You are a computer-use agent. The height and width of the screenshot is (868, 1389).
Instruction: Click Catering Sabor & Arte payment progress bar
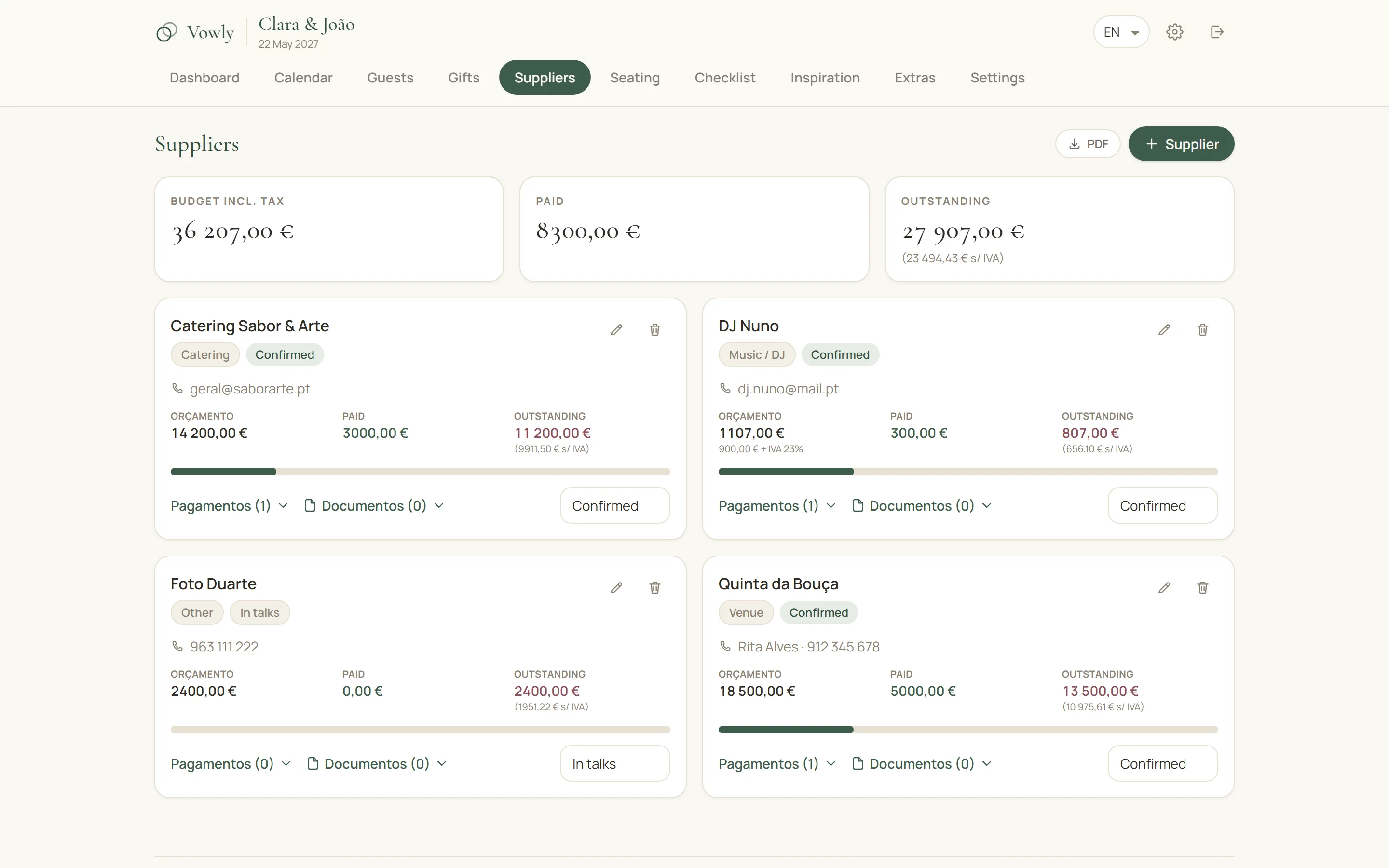click(420, 471)
